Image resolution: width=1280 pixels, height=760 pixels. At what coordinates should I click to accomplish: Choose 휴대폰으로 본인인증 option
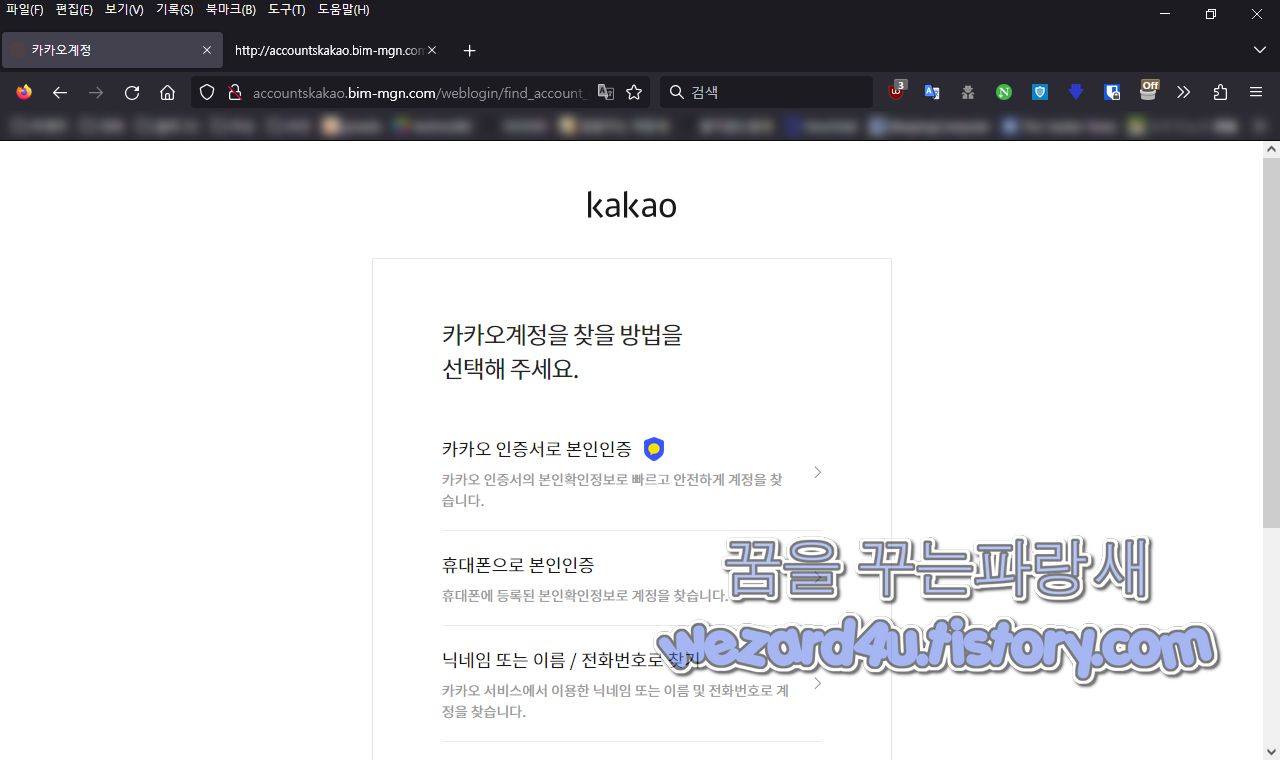(x=632, y=578)
